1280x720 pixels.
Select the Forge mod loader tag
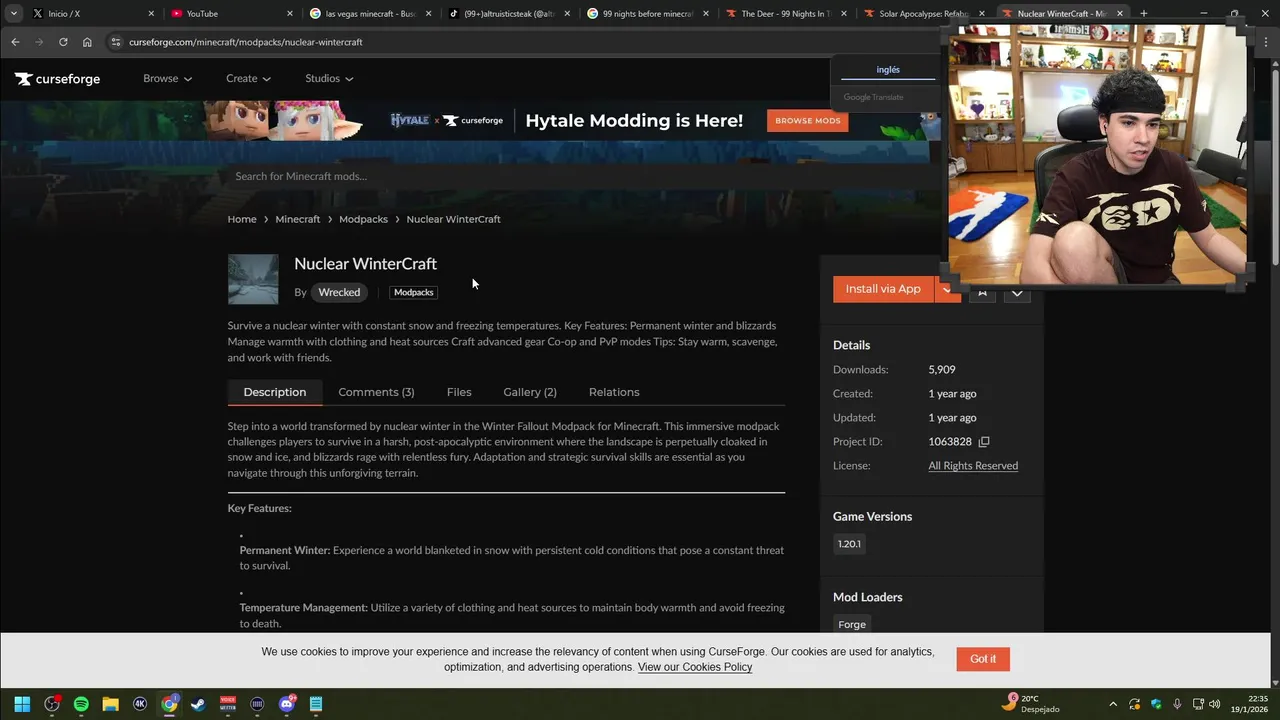pos(852,624)
